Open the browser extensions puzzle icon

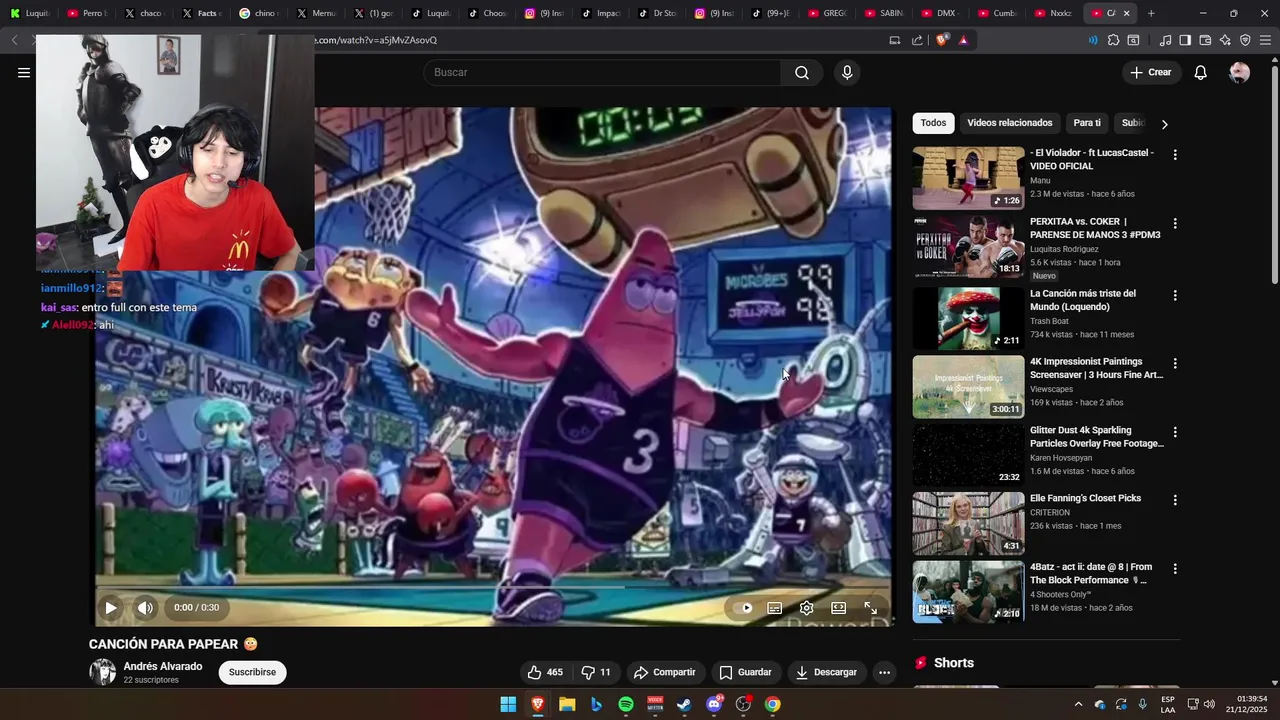tap(1113, 40)
